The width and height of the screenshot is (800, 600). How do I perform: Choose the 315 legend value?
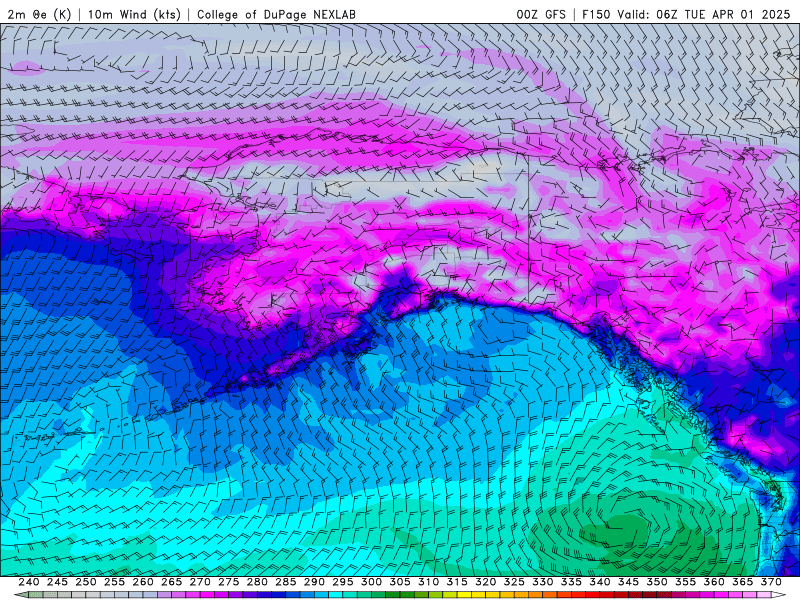coord(457,582)
